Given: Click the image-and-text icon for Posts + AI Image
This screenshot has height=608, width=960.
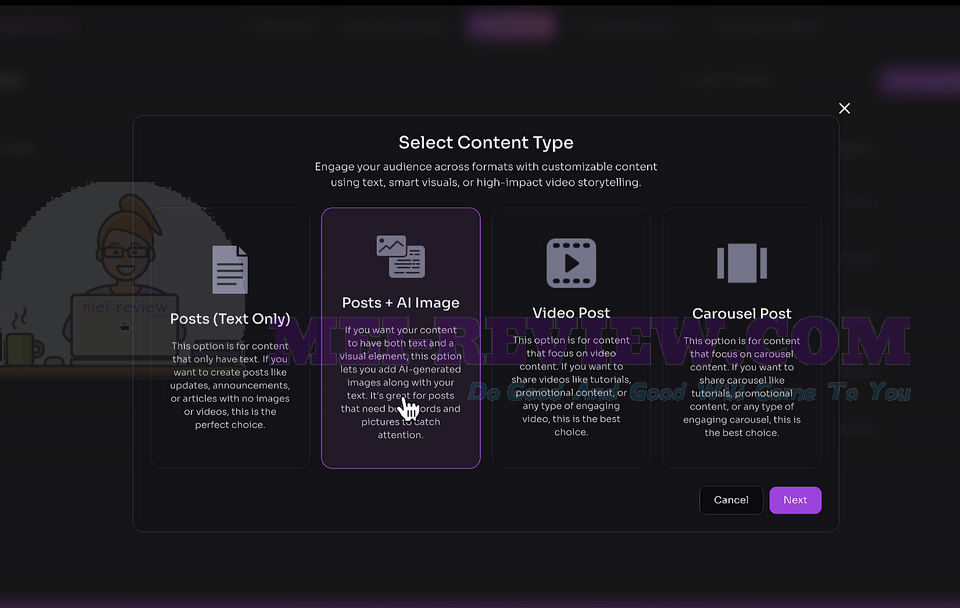Looking at the screenshot, I should click(x=400, y=256).
